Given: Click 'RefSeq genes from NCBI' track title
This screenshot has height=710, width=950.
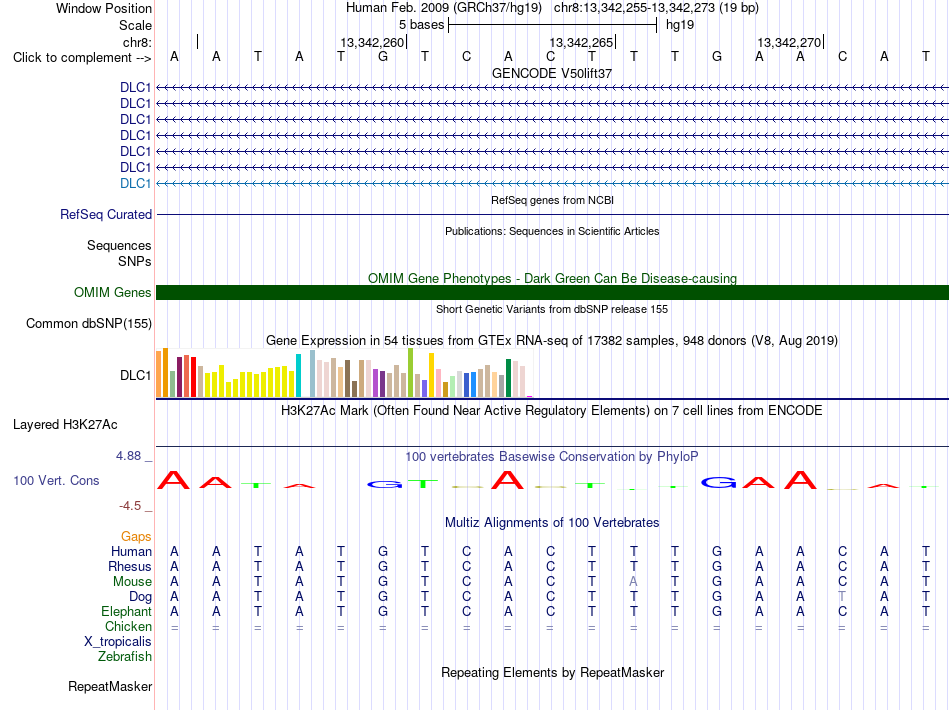Looking at the screenshot, I should tap(552, 200).
